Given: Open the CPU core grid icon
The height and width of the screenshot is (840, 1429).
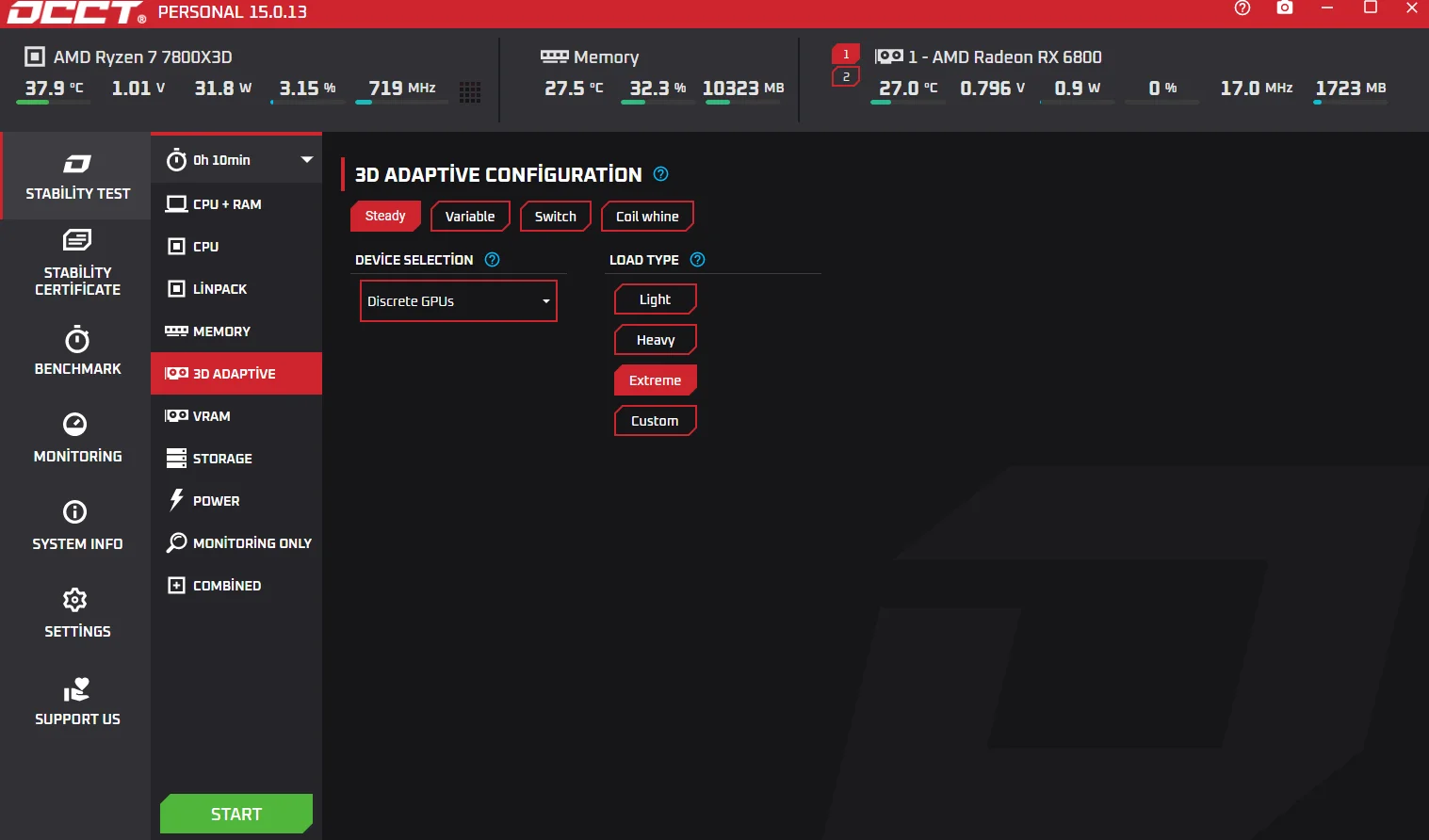Looking at the screenshot, I should 470,91.
